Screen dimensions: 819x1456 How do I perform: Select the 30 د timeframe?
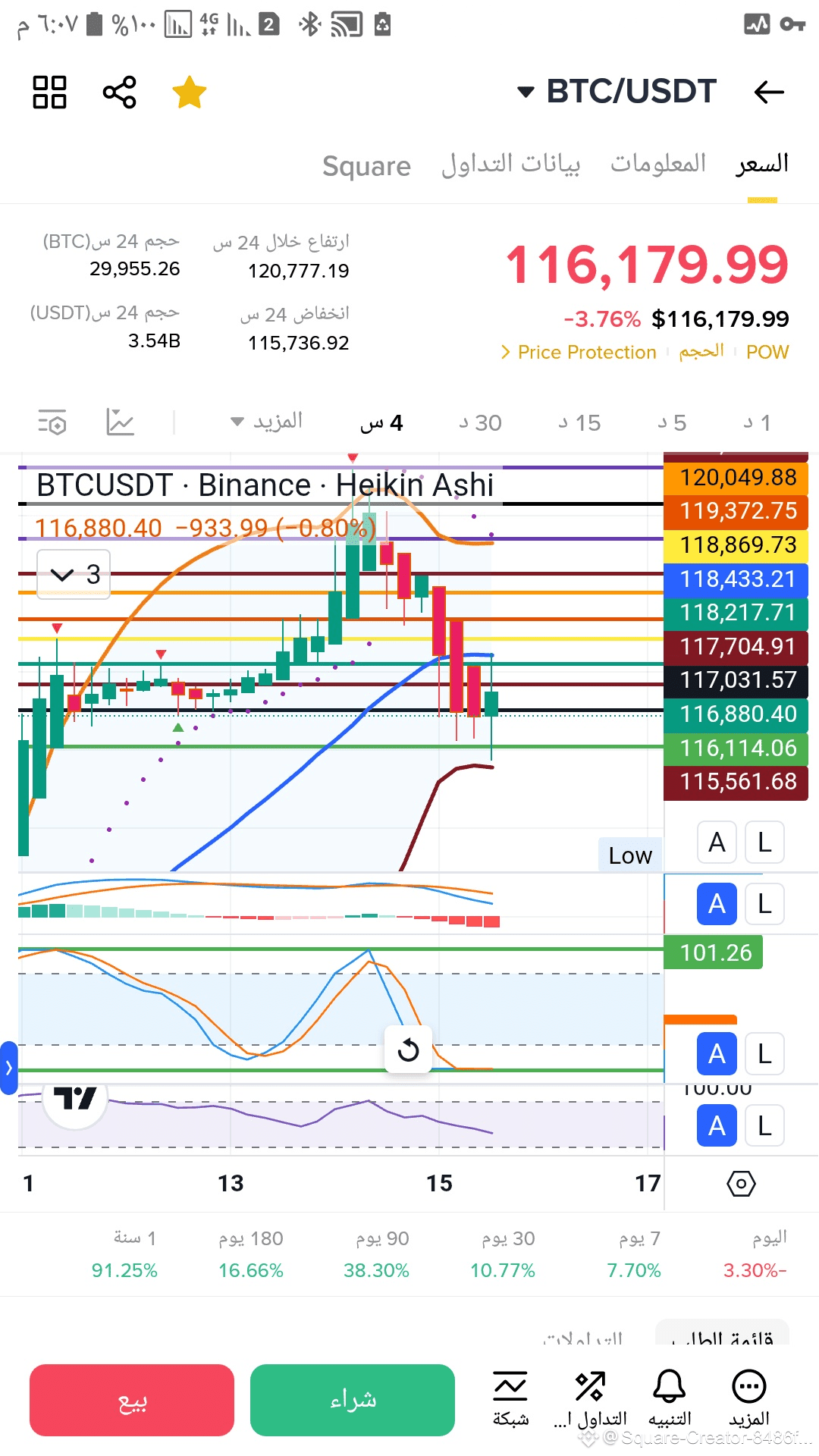[480, 423]
